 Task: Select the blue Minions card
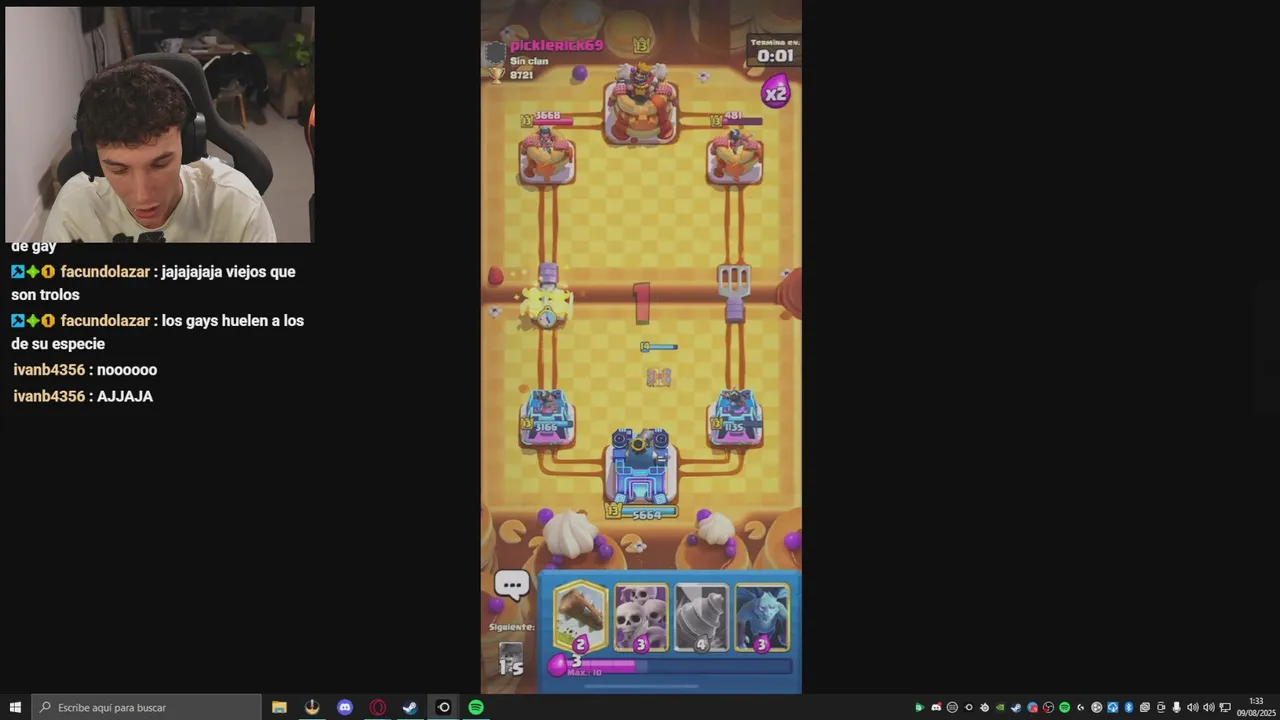click(x=762, y=617)
